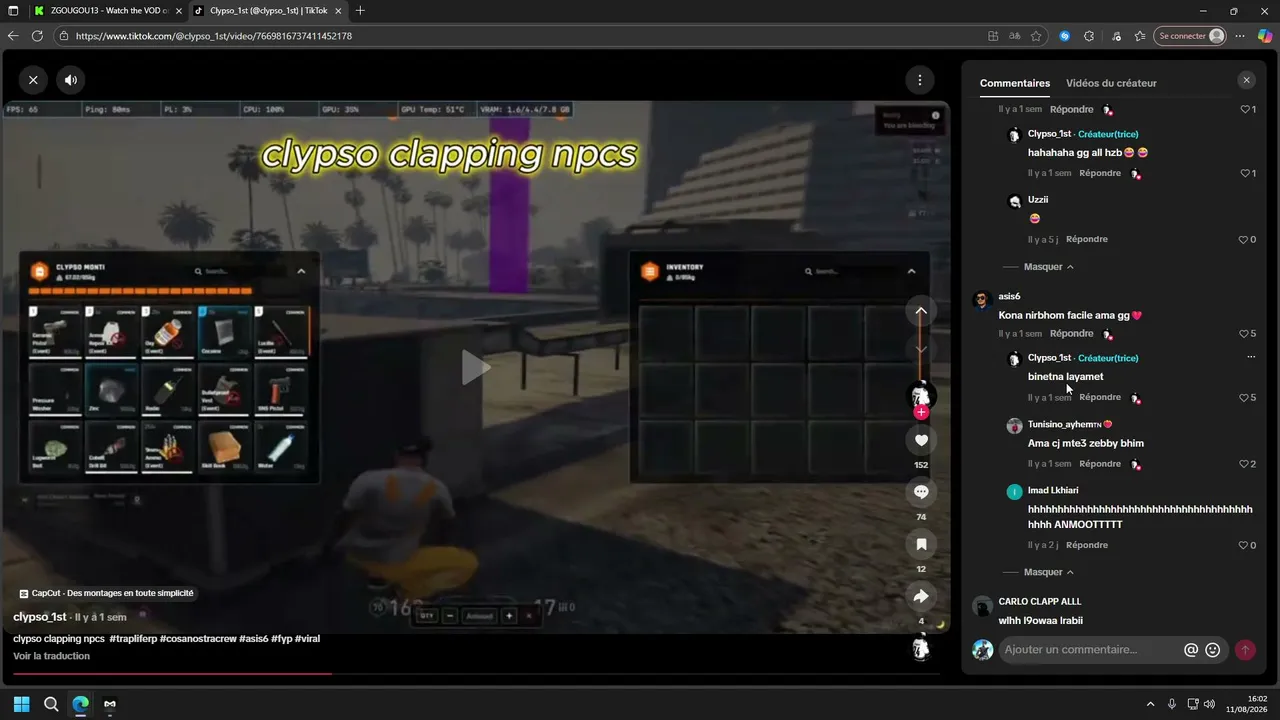Close the TikTok video viewer

[33, 80]
